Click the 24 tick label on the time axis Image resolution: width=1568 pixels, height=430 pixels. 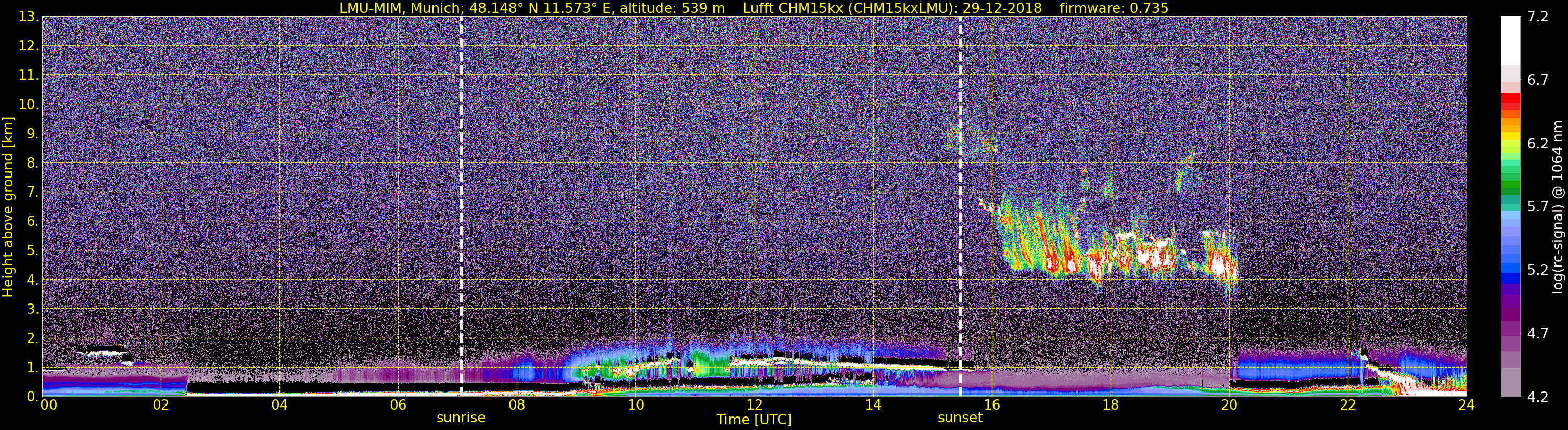(x=1467, y=406)
